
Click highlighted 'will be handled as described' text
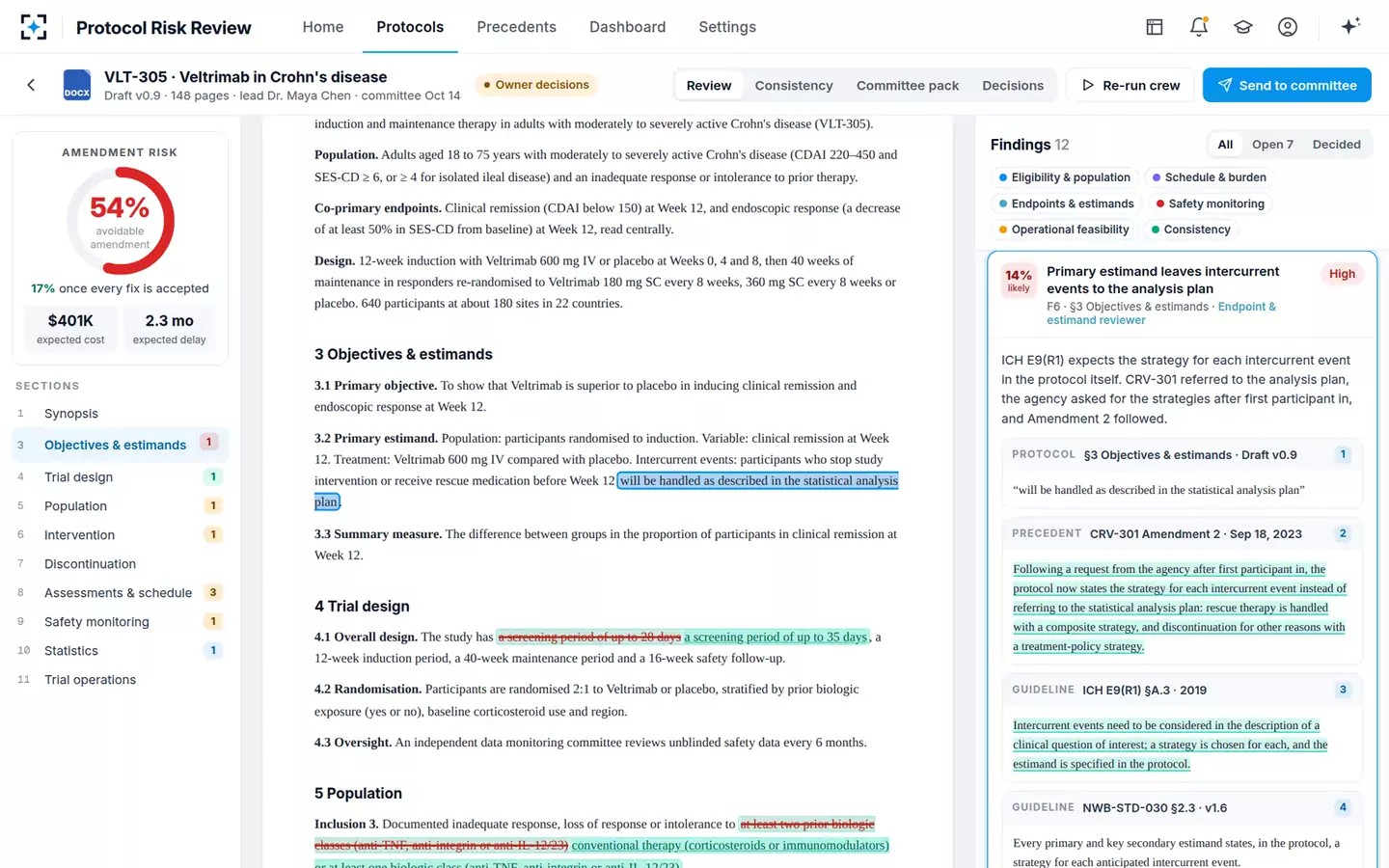(758, 480)
